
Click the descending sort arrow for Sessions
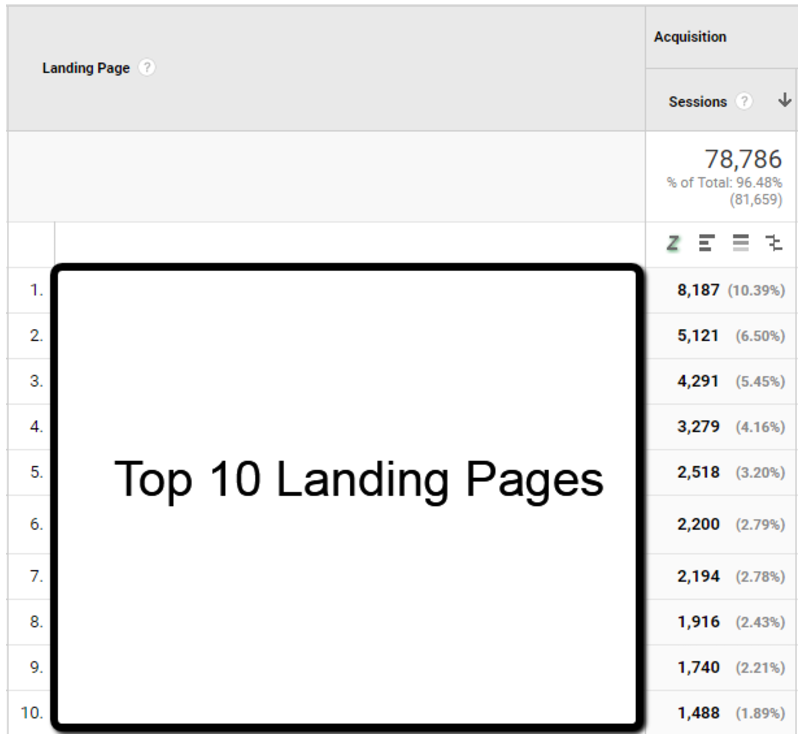784,100
